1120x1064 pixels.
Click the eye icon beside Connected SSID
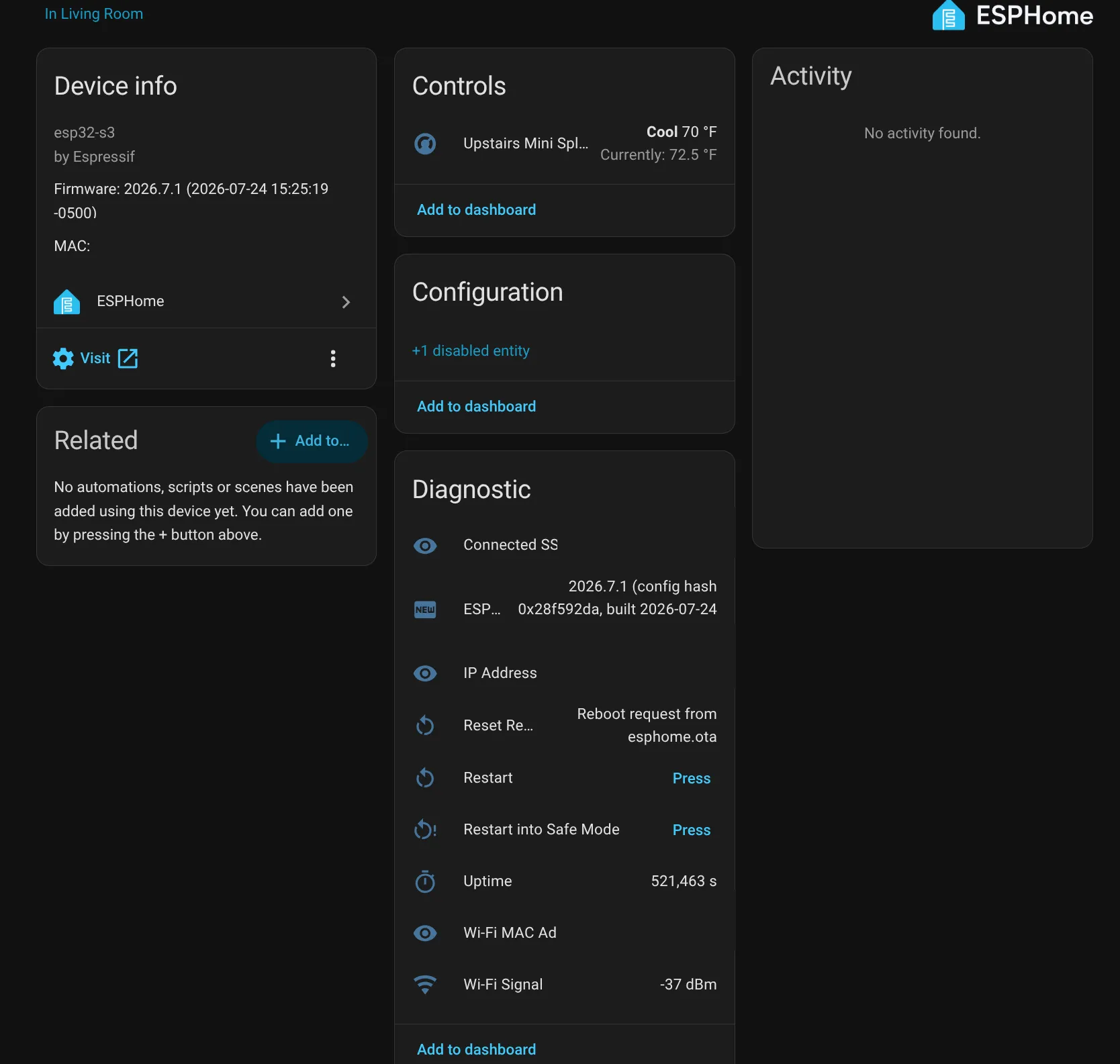click(425, 546)
